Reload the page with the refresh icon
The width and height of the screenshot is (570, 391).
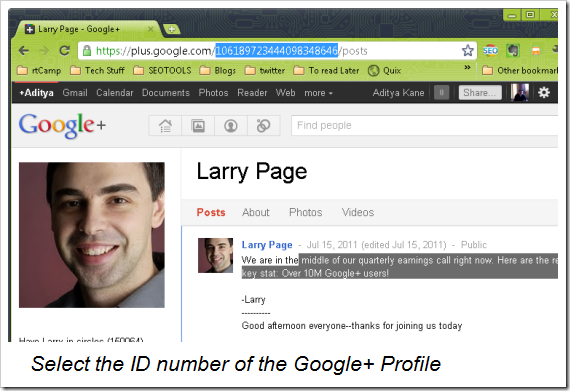click(65, 51)
